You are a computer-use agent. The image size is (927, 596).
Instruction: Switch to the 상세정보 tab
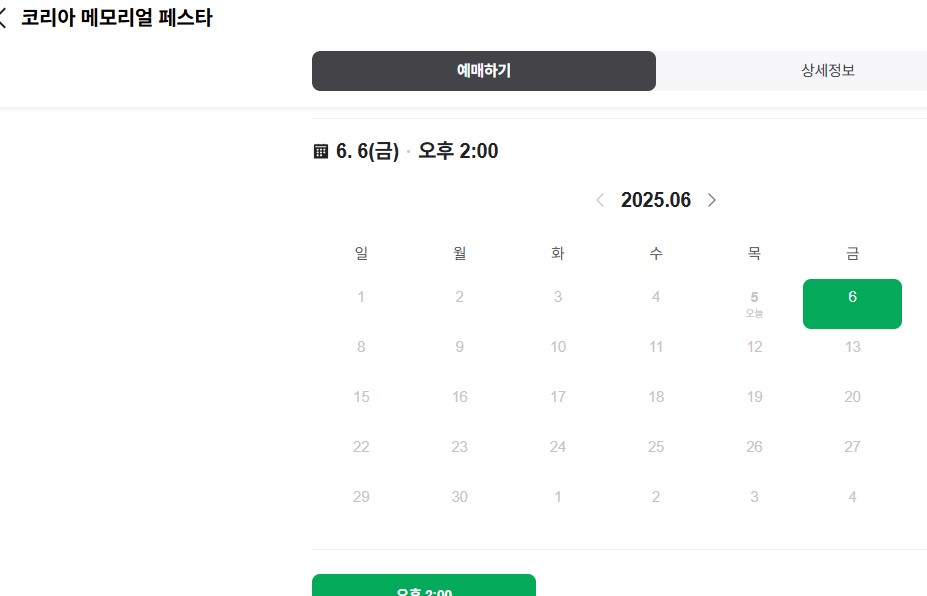(x=827, y=71)
